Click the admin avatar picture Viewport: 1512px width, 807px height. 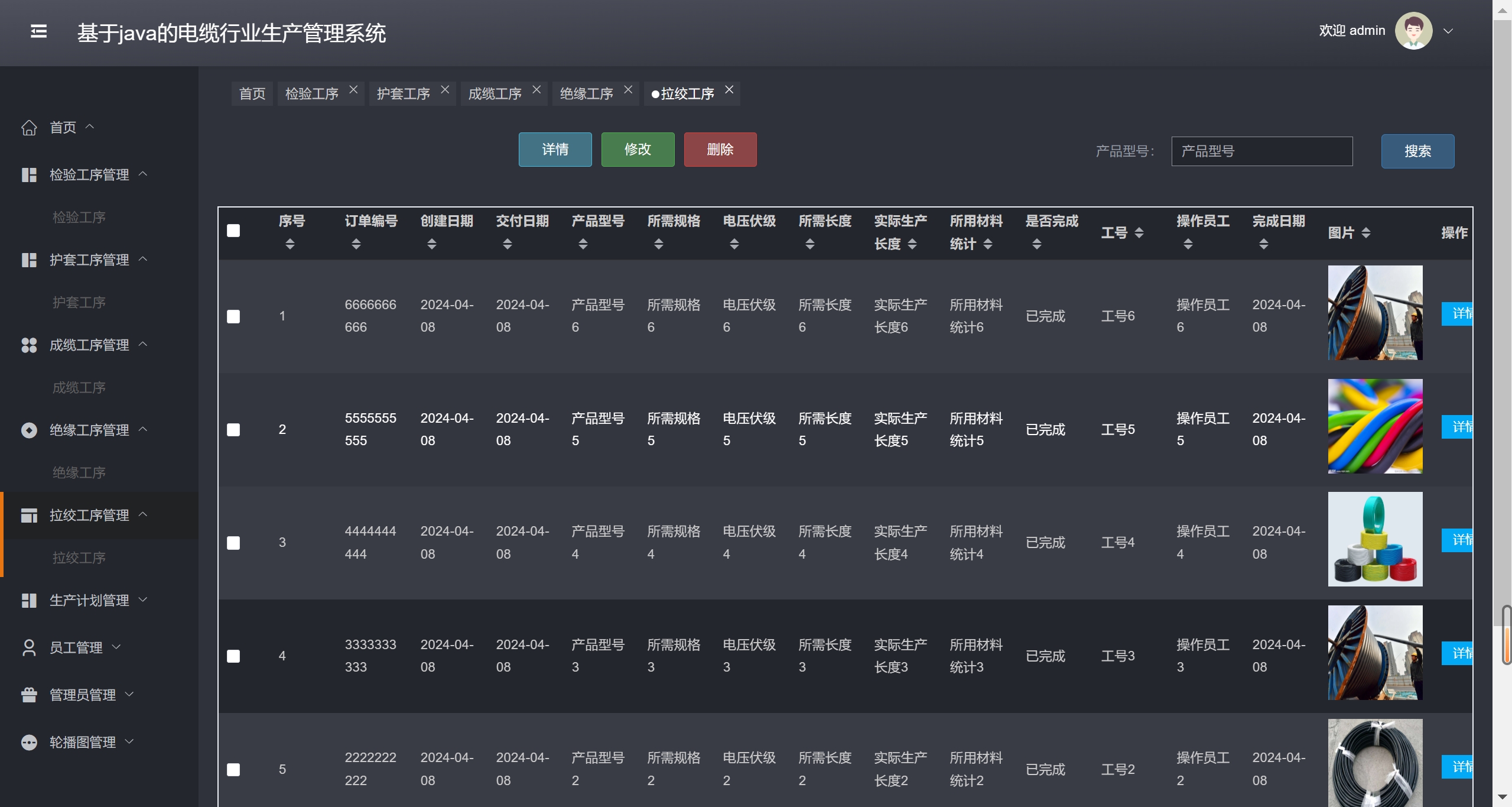click(x=1413, y=31)
